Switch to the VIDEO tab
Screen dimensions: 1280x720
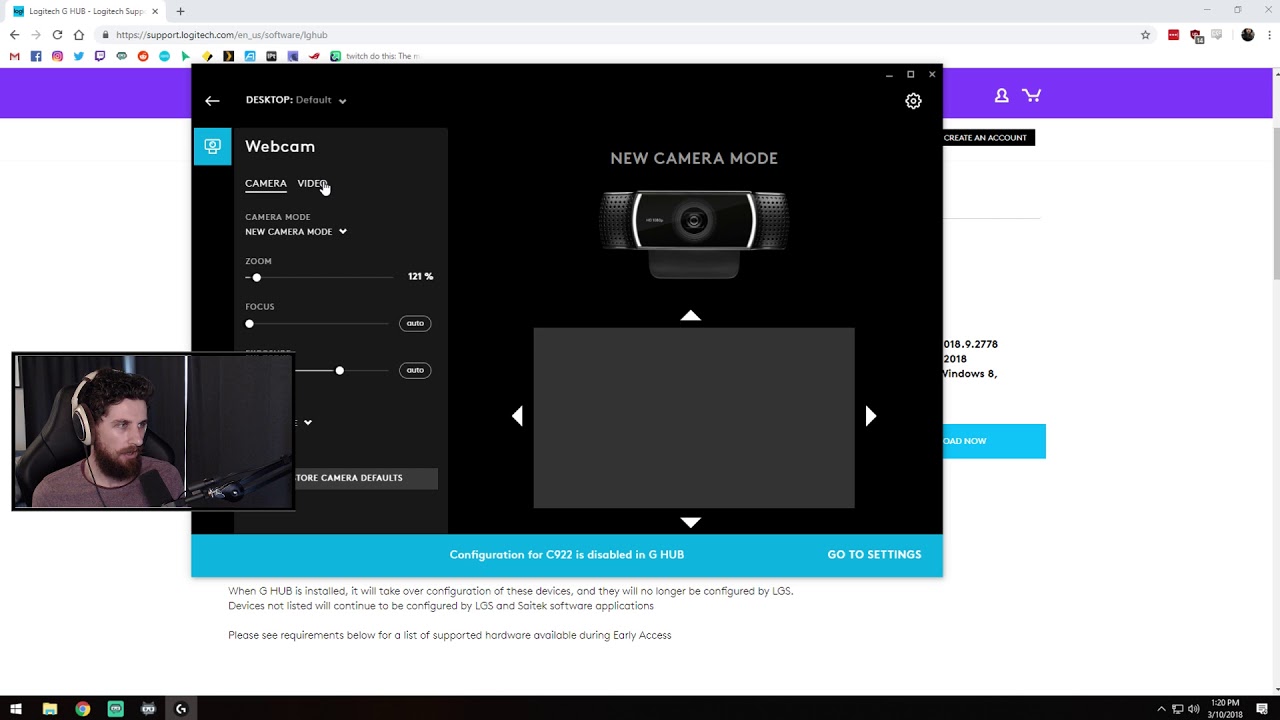[x=311, y=184]
